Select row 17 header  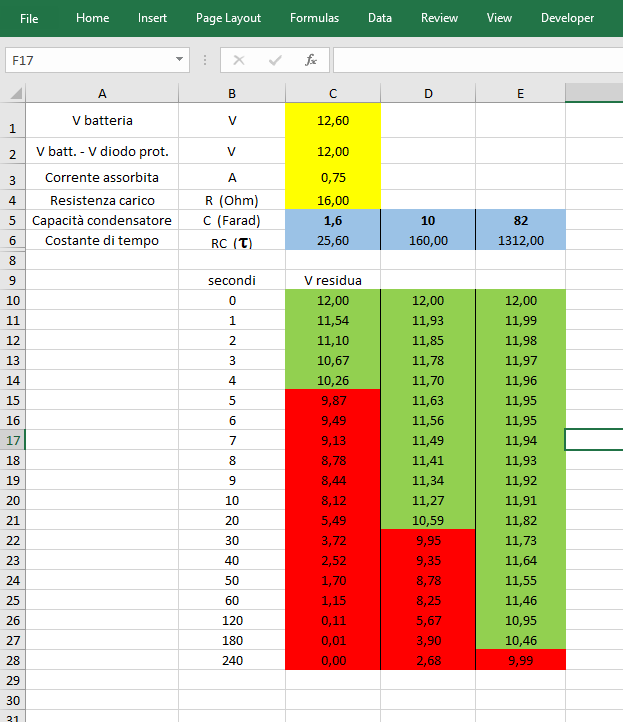[x=13, y=440]
